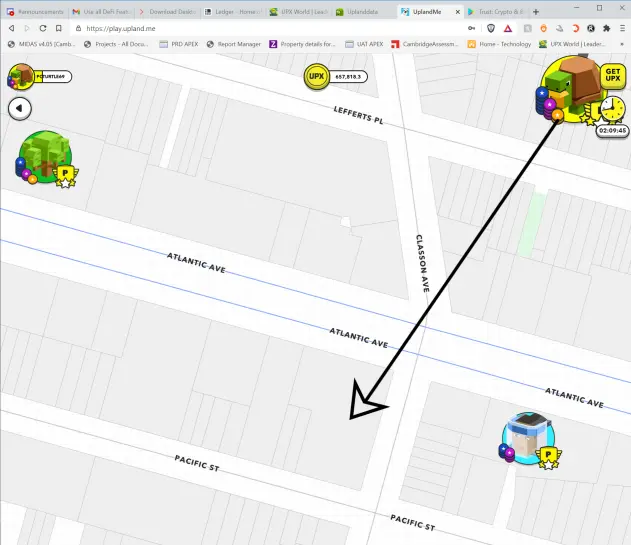Viewport: 631px width, 545px height.
Task: Open the Projects - All Documents bookmark
Action: [116, 44]
